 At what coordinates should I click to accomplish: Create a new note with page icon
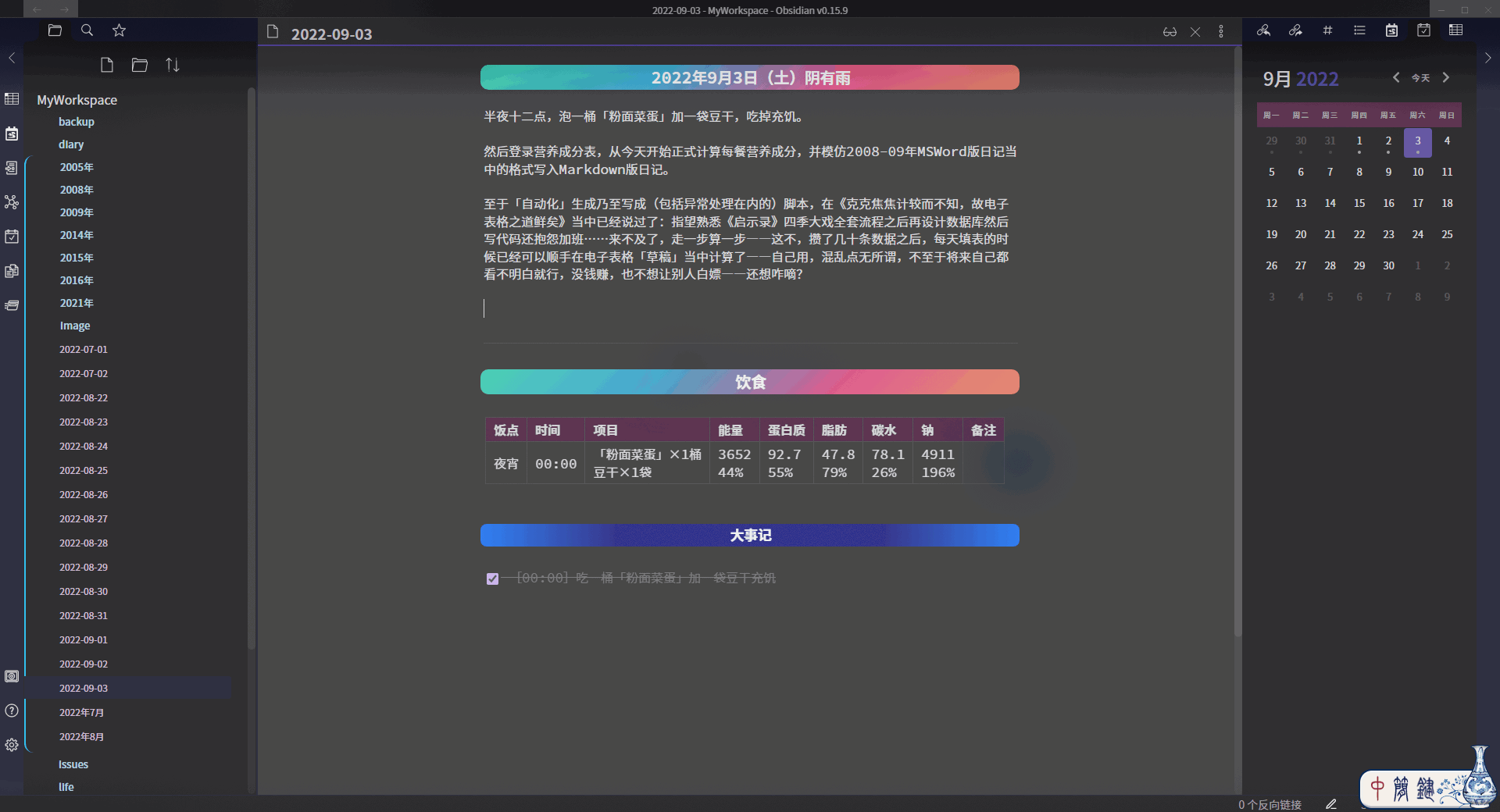coord(107,65)
